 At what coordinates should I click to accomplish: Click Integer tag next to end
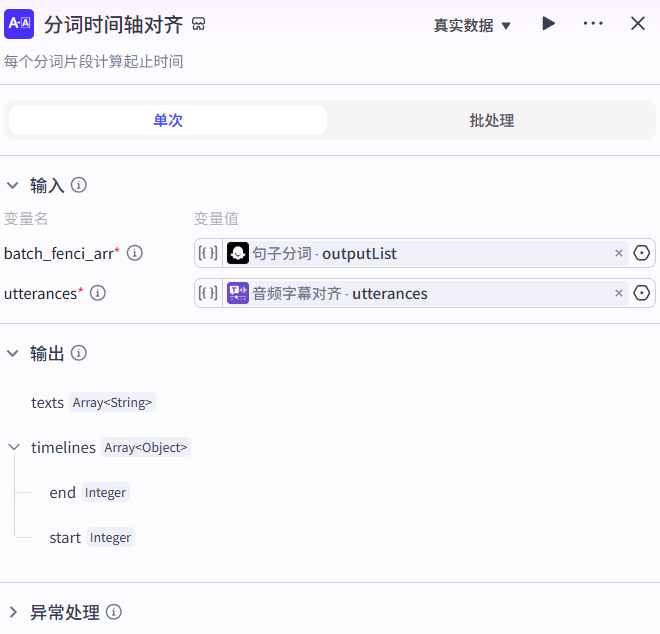point(105,493)
